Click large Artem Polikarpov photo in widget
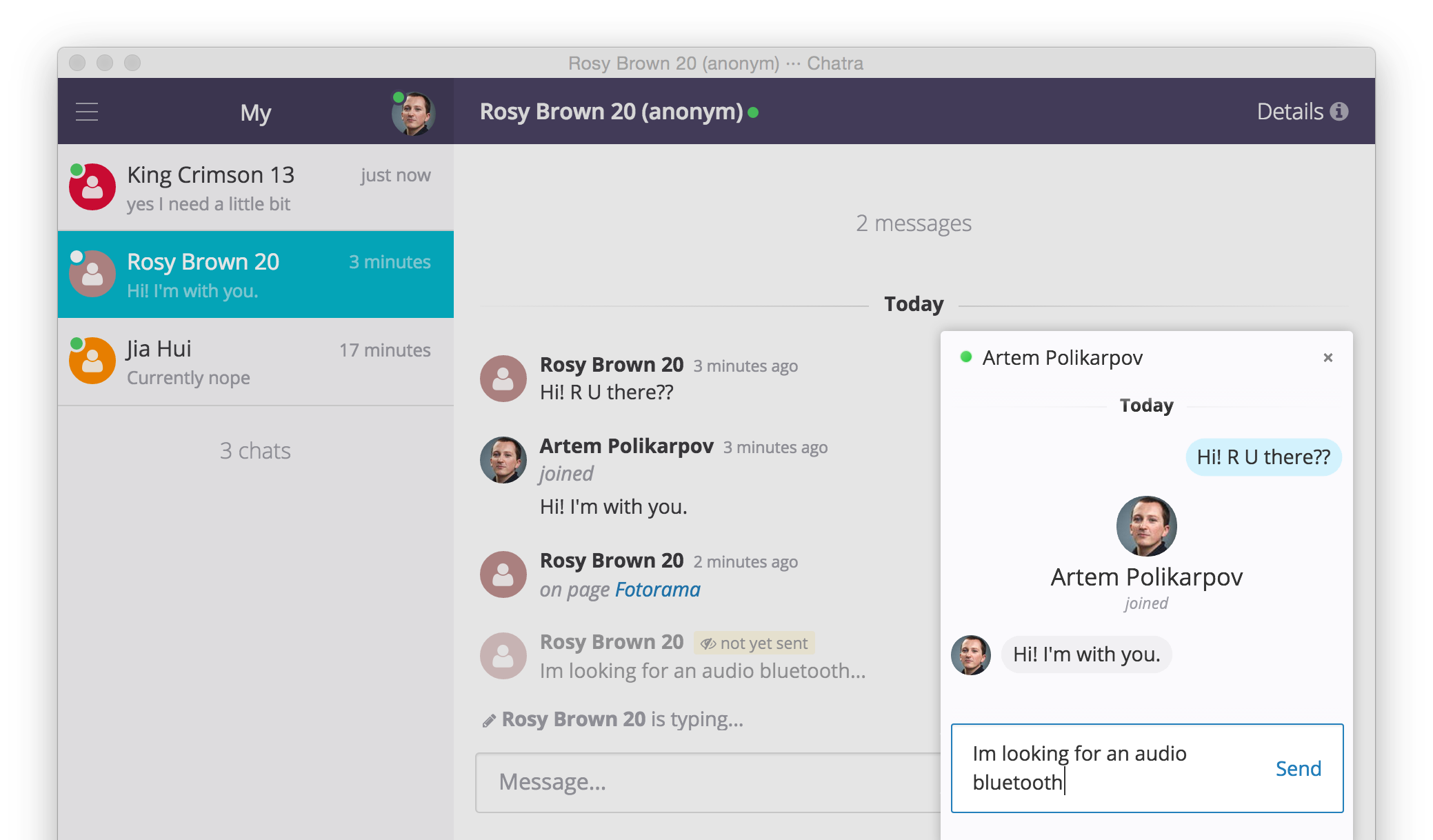 tap(1146, 526)
